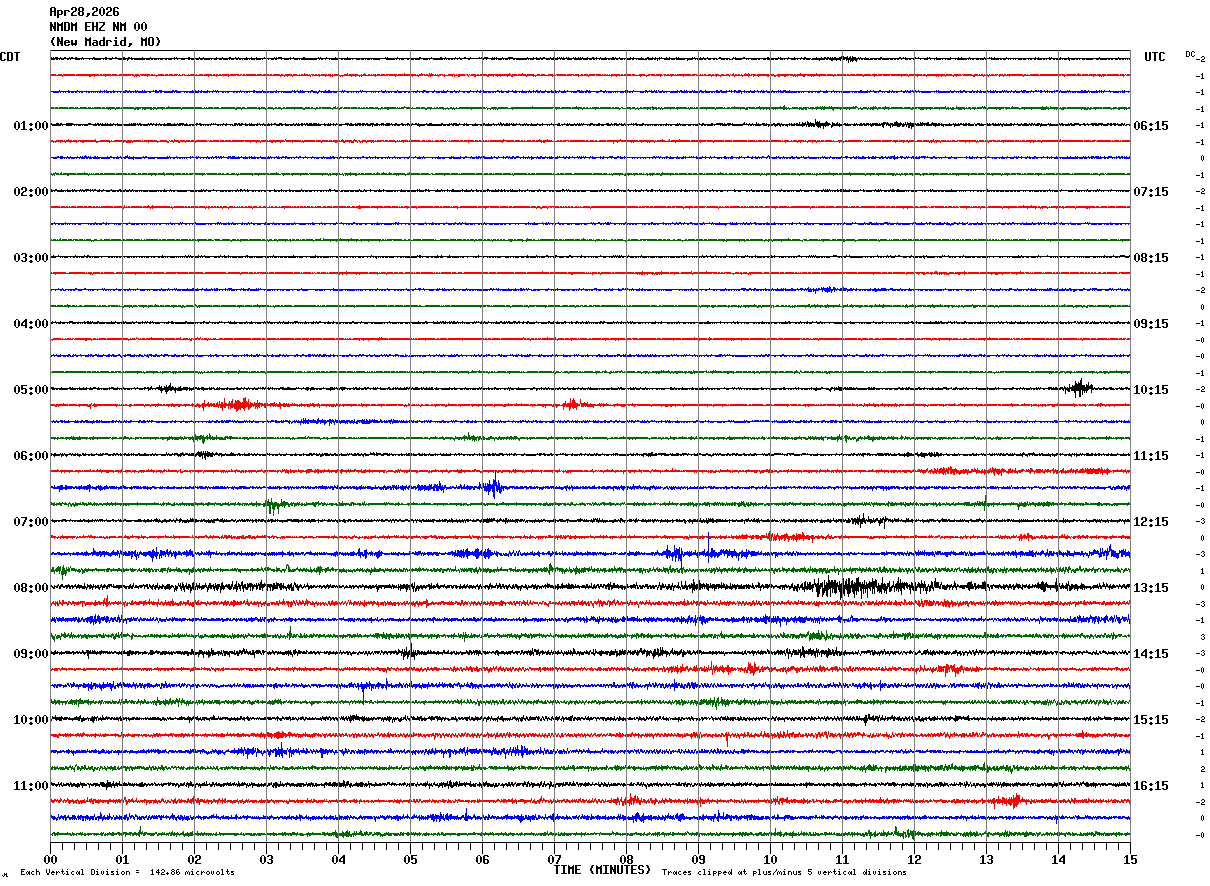The height and width of the screenshot is (886, 1210).
Task: Click minute 03 on the time axis
Action: point(266,859)
